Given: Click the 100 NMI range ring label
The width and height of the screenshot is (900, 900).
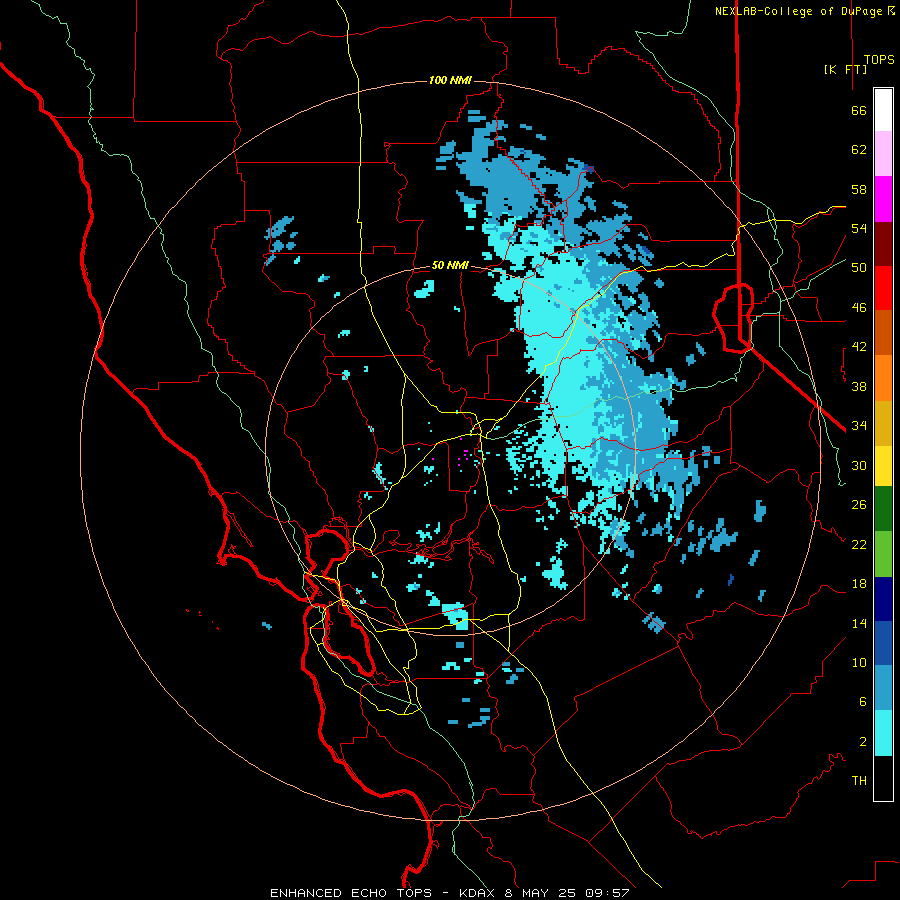Looking at the screenshot, I should point(450,80).
